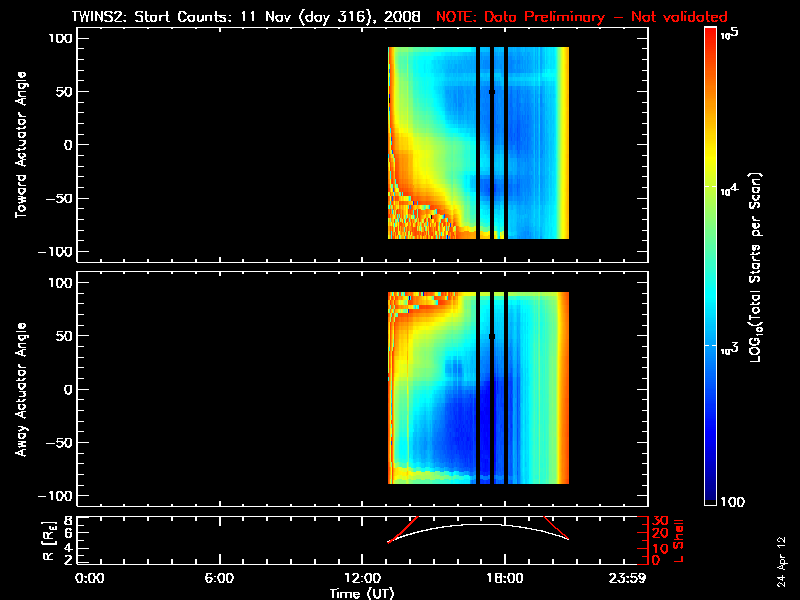The image size is (800, 600).
Task: Click the Away Actuator Angle heatmap
Action: pyautogui.click(x=478, y=388)
